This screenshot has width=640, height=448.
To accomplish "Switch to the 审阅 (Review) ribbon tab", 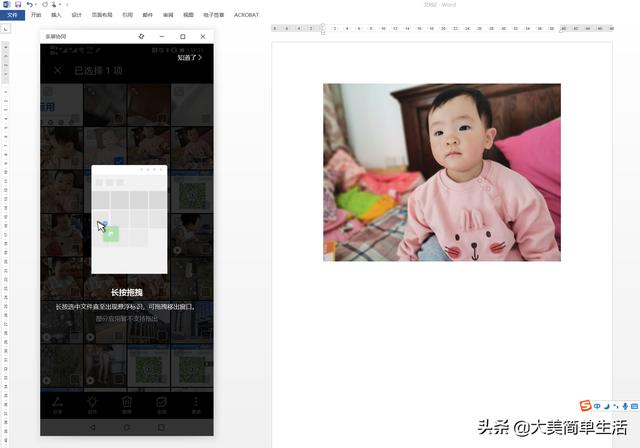I will click(168, 15).
